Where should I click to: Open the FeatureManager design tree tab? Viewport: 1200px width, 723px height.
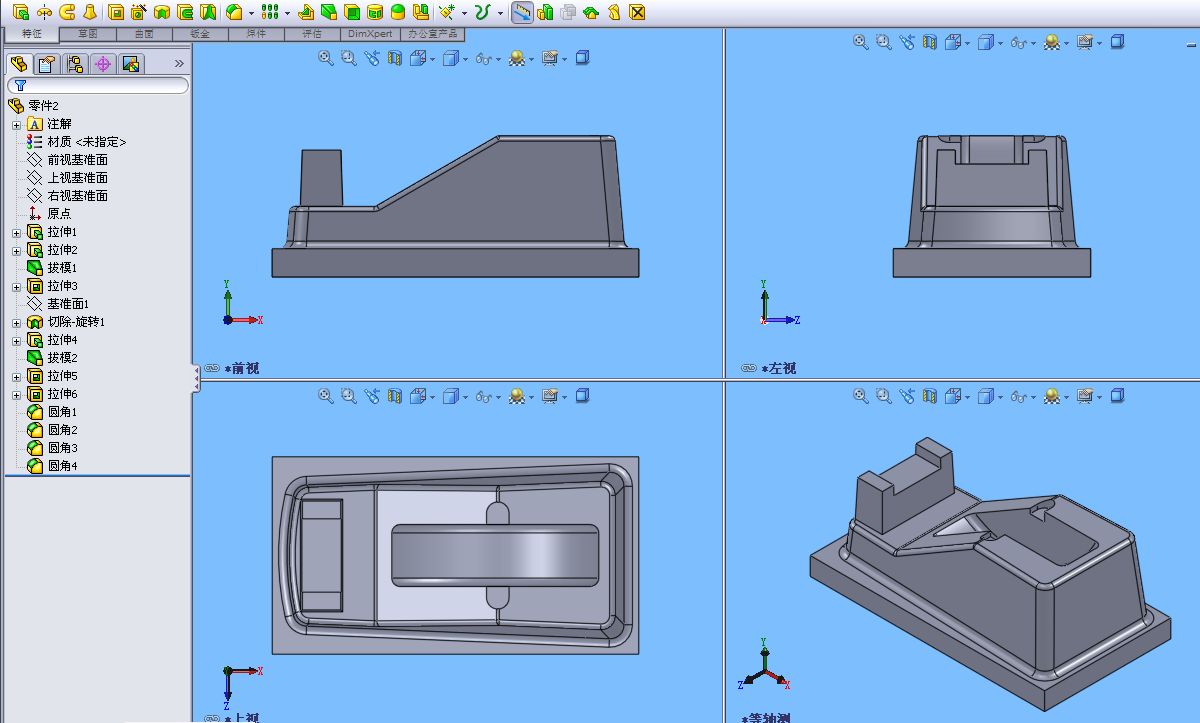coord(19,65)
